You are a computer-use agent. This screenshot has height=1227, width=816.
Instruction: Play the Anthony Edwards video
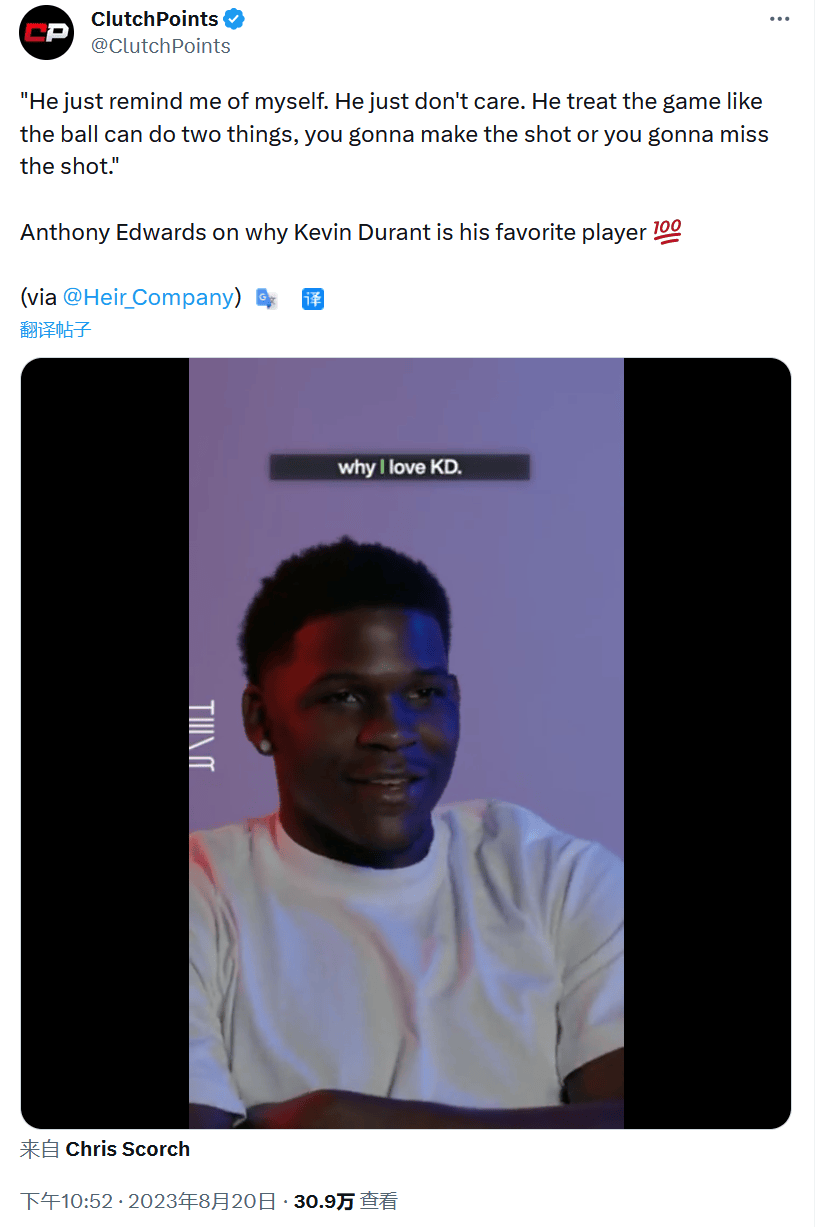pyautogui.click(x=406, y=743)
